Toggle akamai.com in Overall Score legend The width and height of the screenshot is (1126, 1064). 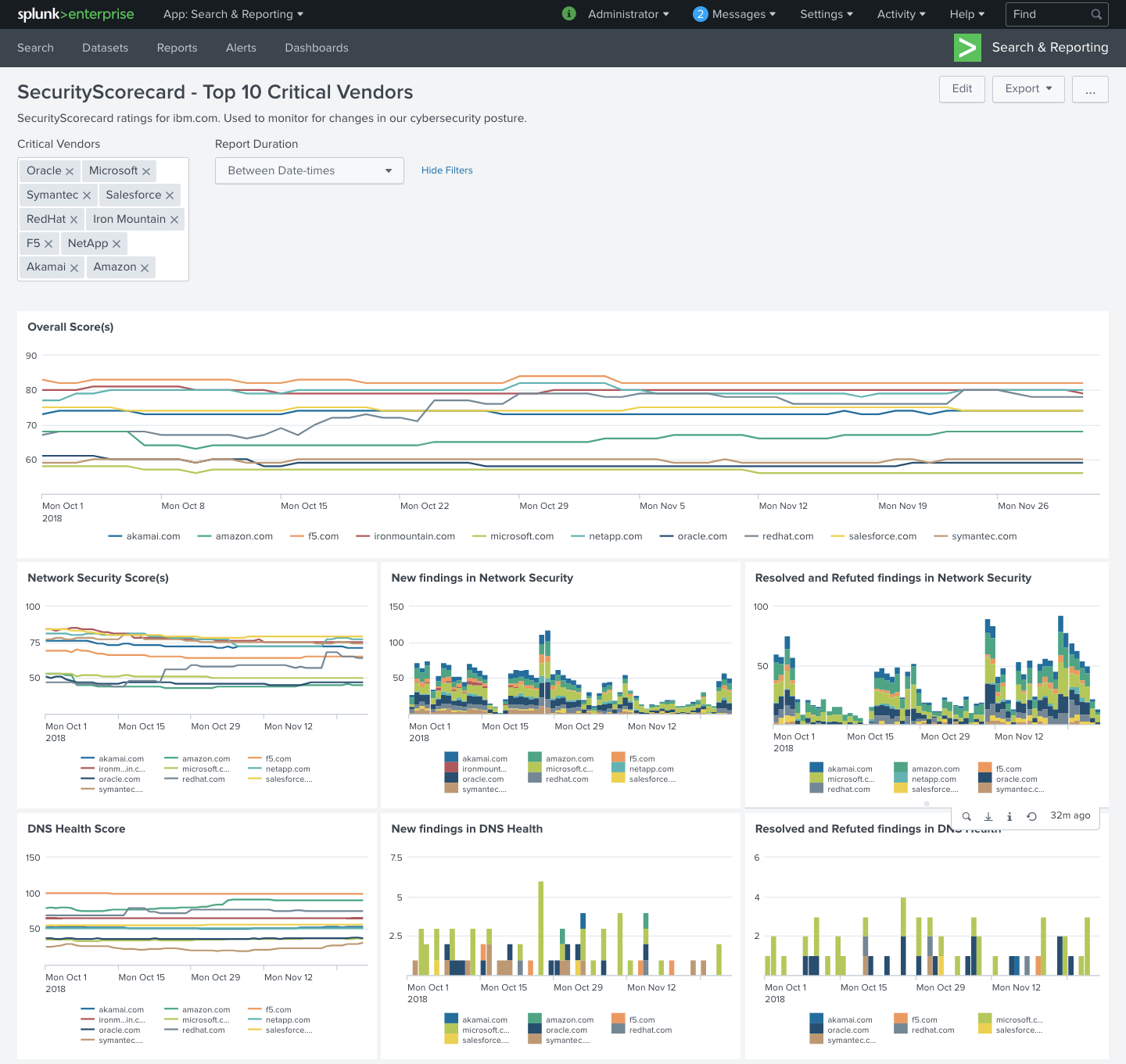coord(145,536)
